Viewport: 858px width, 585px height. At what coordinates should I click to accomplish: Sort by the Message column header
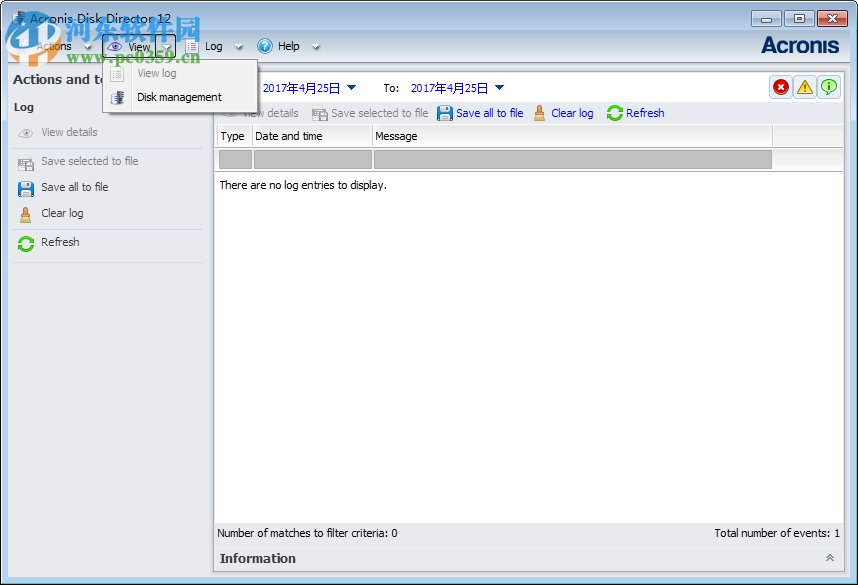(573, 136)
